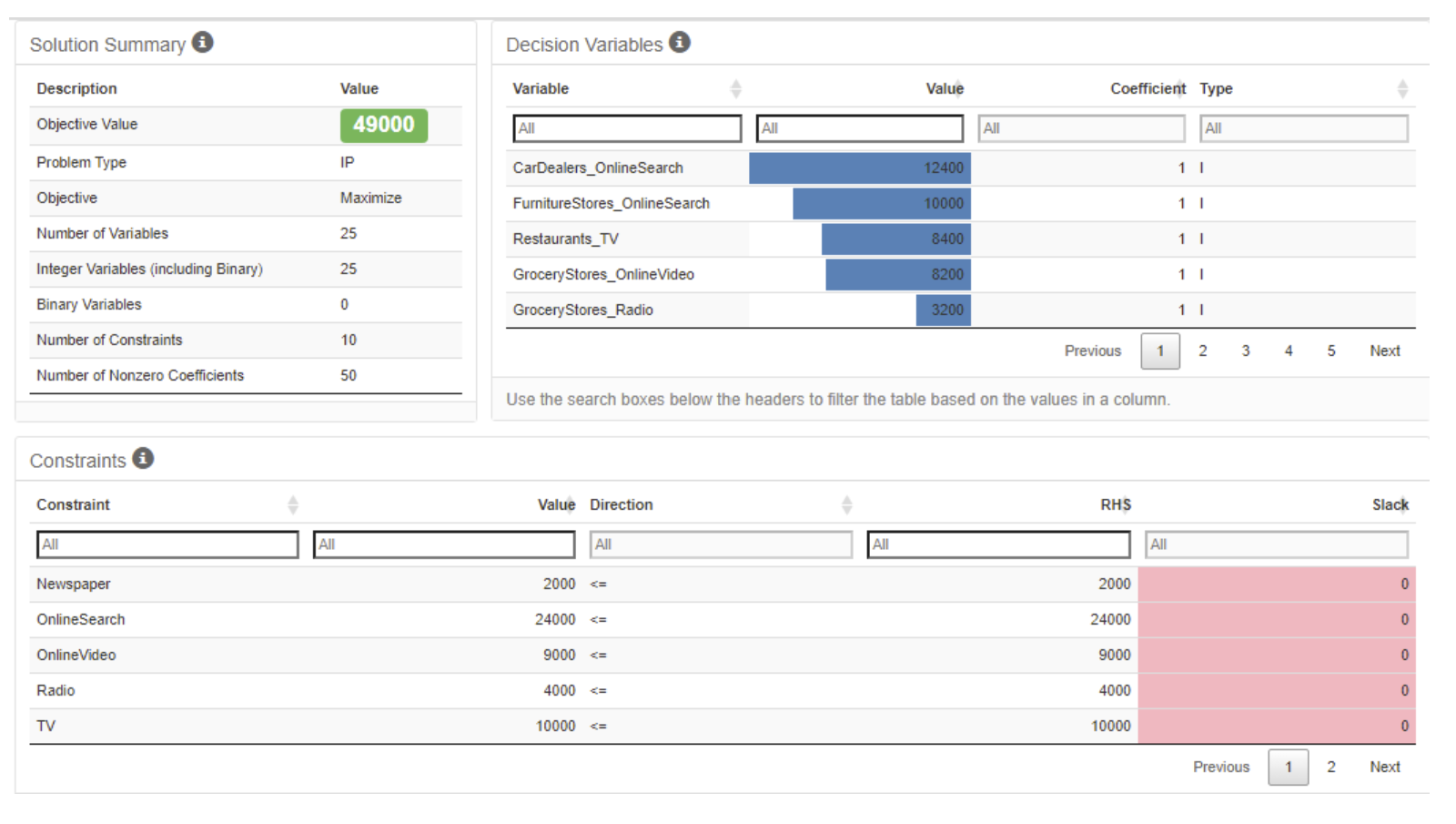Open the Constraints info tooltip

[x=143, y=459]
